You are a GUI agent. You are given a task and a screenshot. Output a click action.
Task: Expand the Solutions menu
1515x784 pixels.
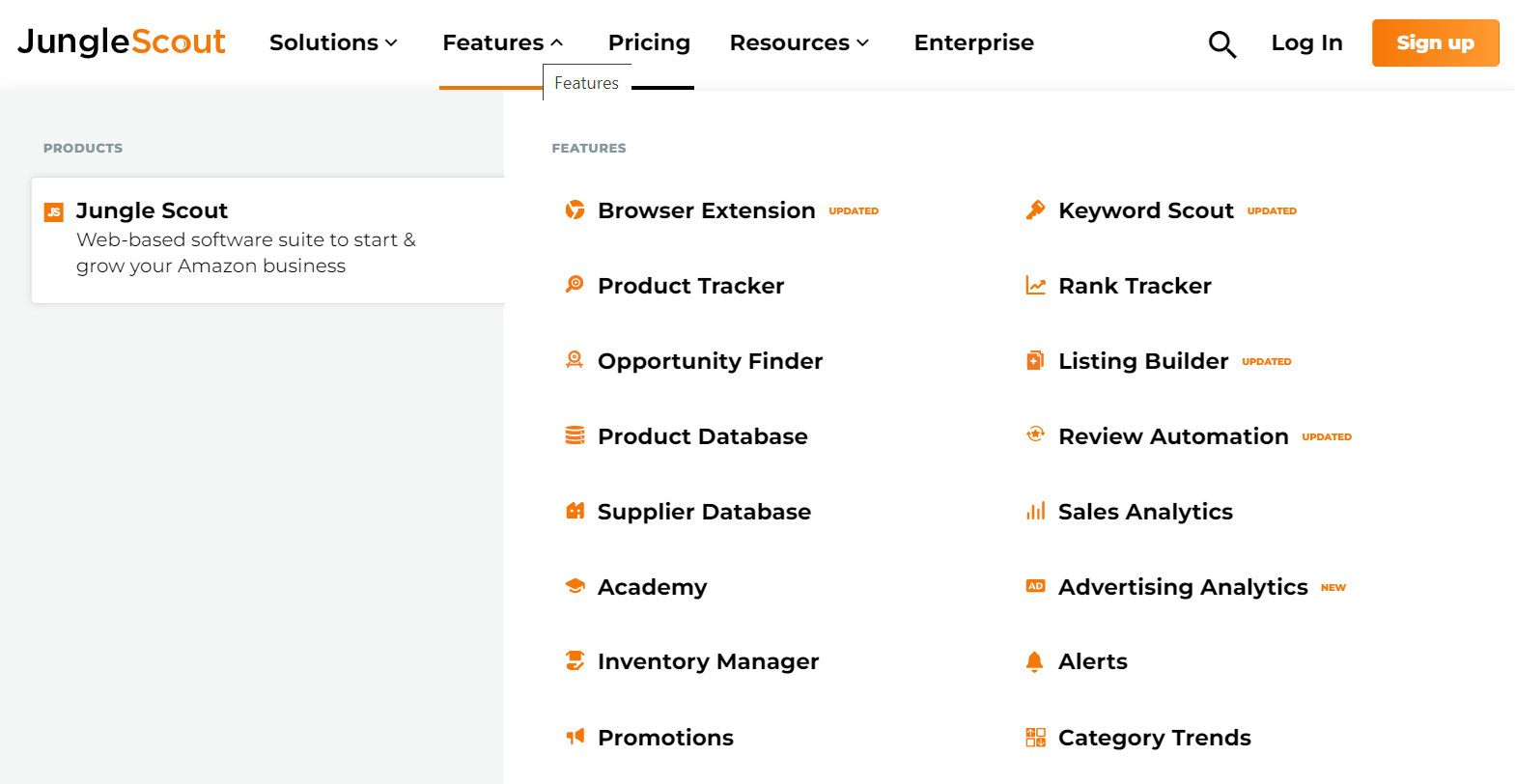click(x=333, y=42)
